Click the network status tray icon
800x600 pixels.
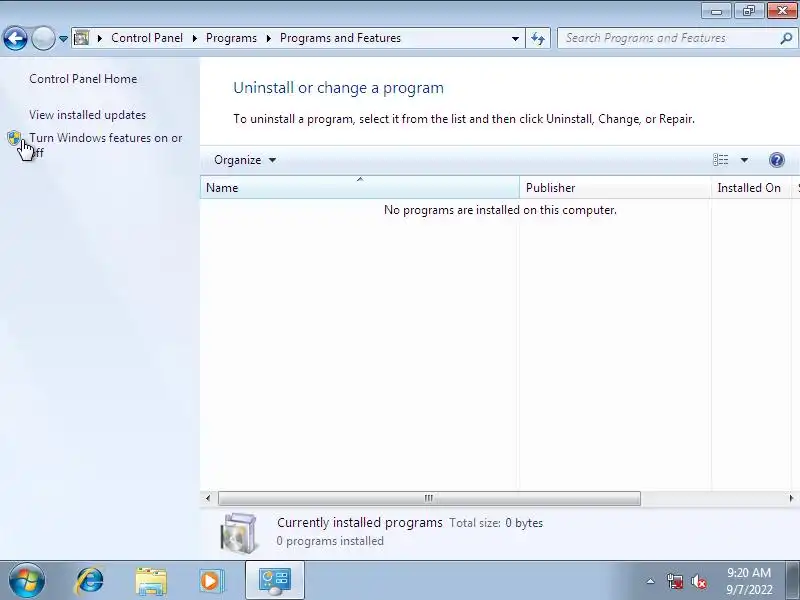675,581
